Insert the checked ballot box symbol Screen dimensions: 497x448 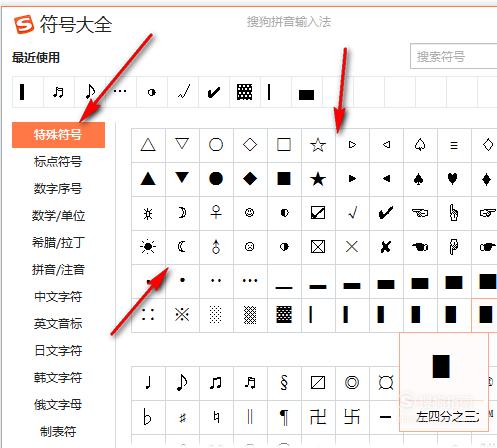(x=318, y=213)
